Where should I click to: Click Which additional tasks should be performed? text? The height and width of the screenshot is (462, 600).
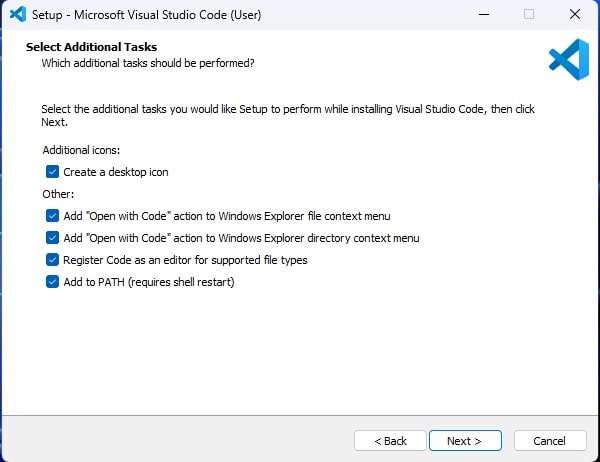pos(148,63)
